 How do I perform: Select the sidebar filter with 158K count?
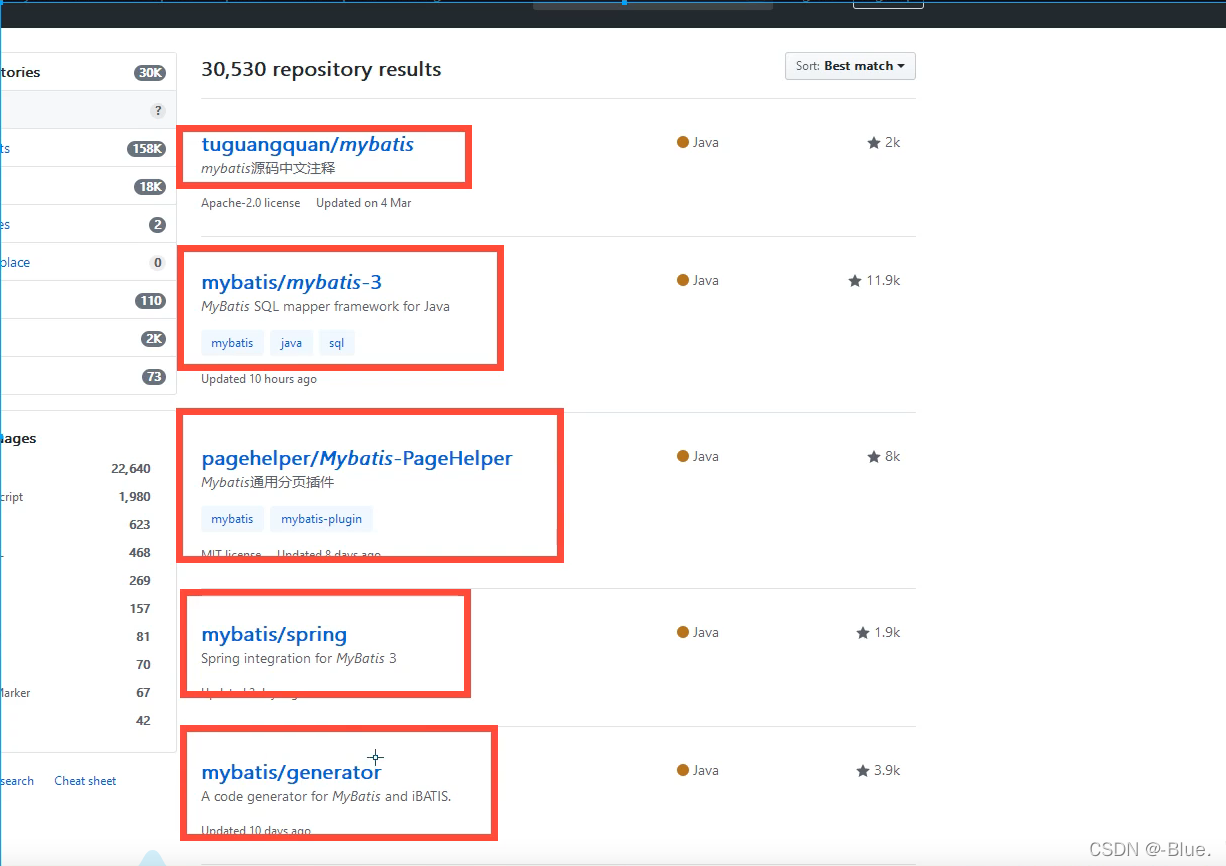pos(88,148)
